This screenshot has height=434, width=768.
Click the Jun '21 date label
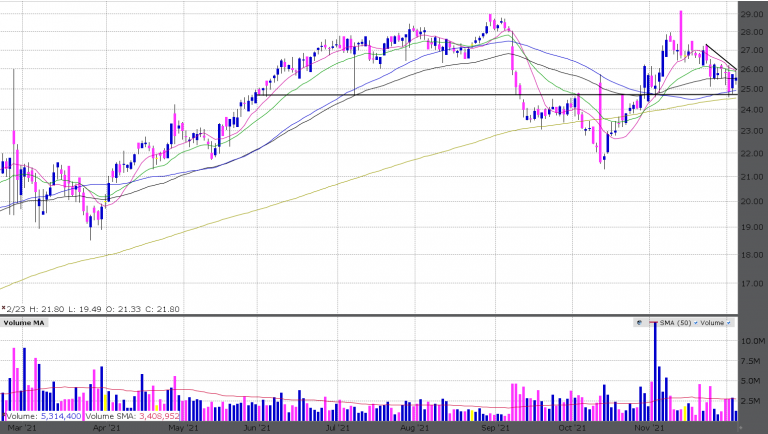tap(257, 428)
